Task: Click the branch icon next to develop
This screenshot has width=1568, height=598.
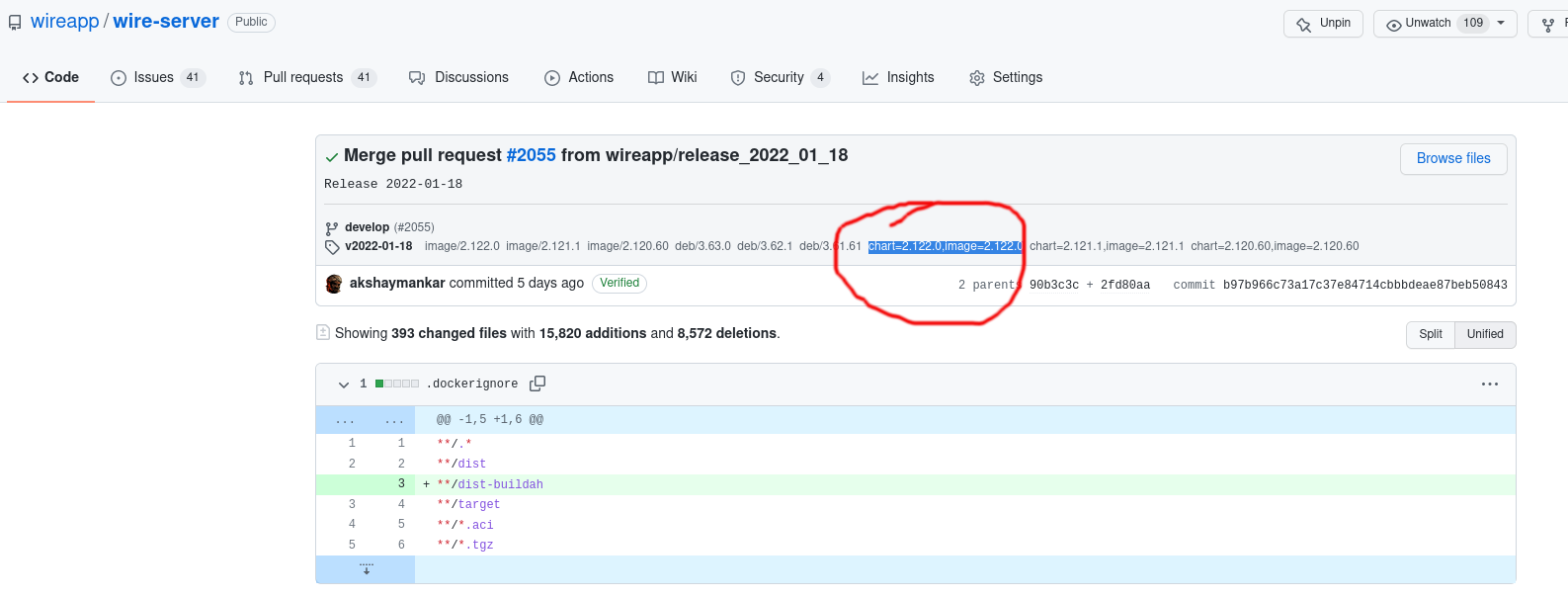Action: pyautogui.click(x=332, y=228)
